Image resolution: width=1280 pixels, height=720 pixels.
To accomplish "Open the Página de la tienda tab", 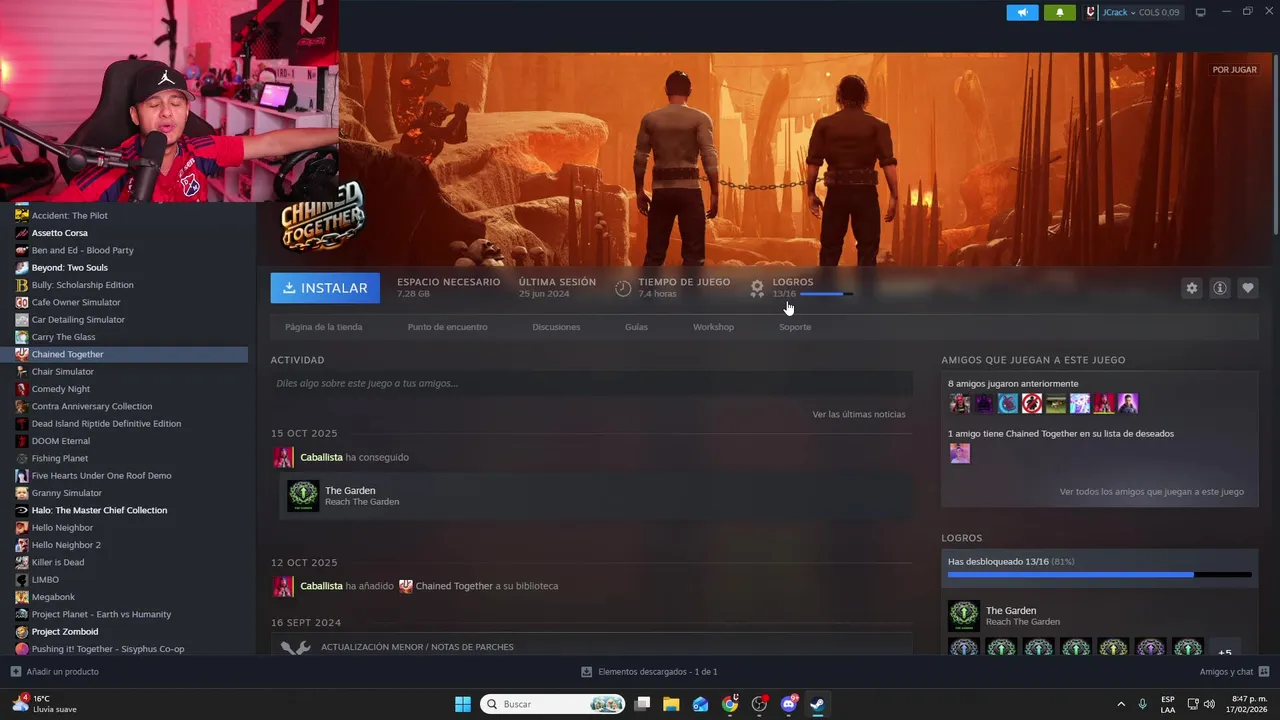I will [x=323, y=327].
